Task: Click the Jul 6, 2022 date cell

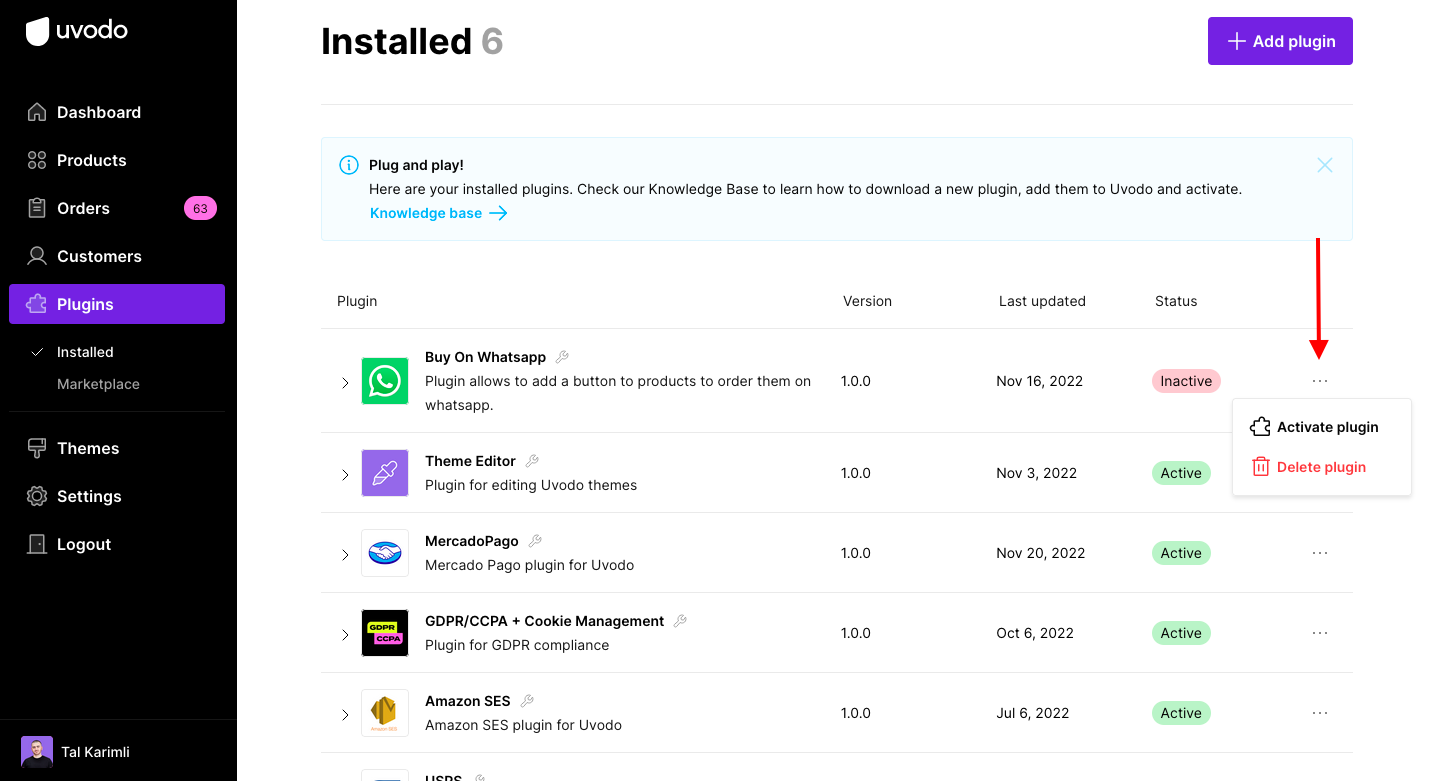Action: pos(1033,713)
